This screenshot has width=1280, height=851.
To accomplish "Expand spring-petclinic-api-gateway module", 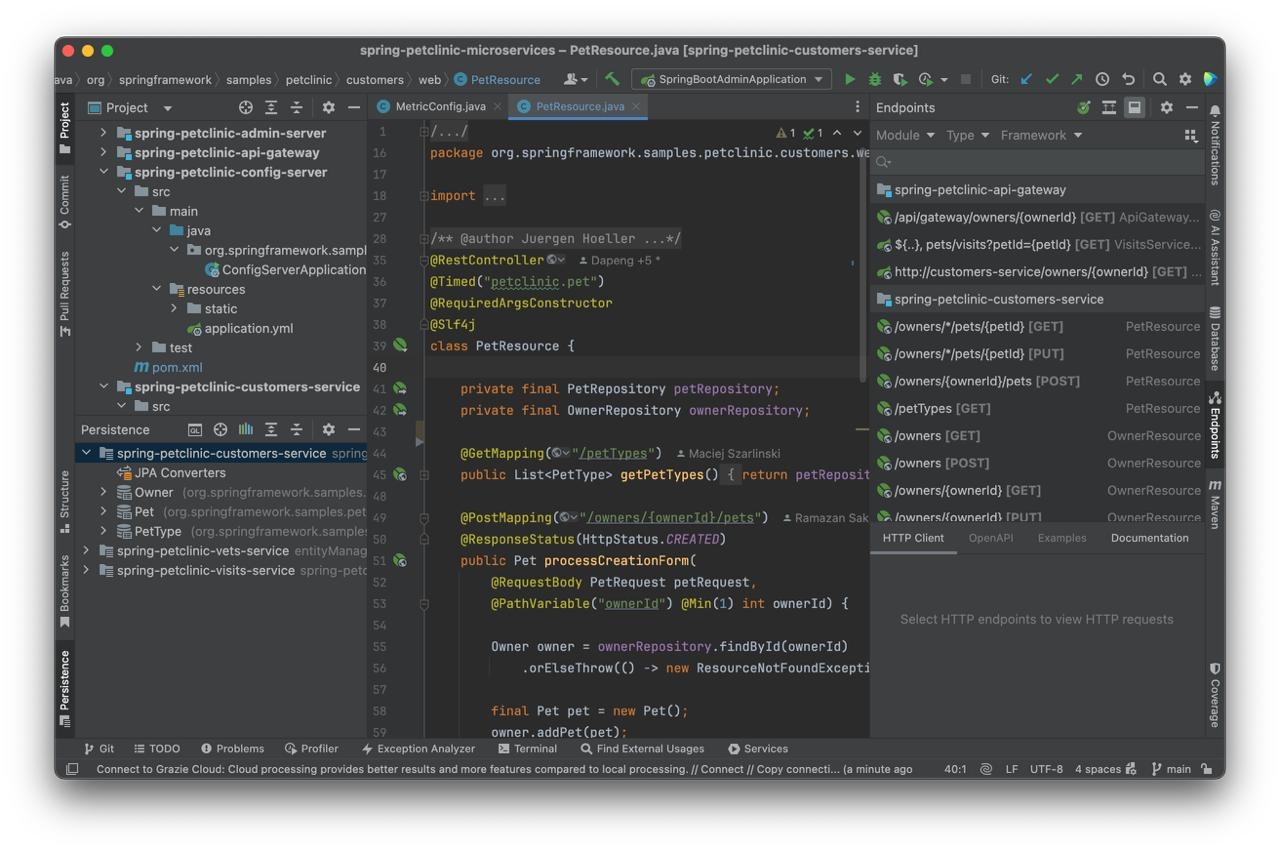I will (x=103, y=152).
